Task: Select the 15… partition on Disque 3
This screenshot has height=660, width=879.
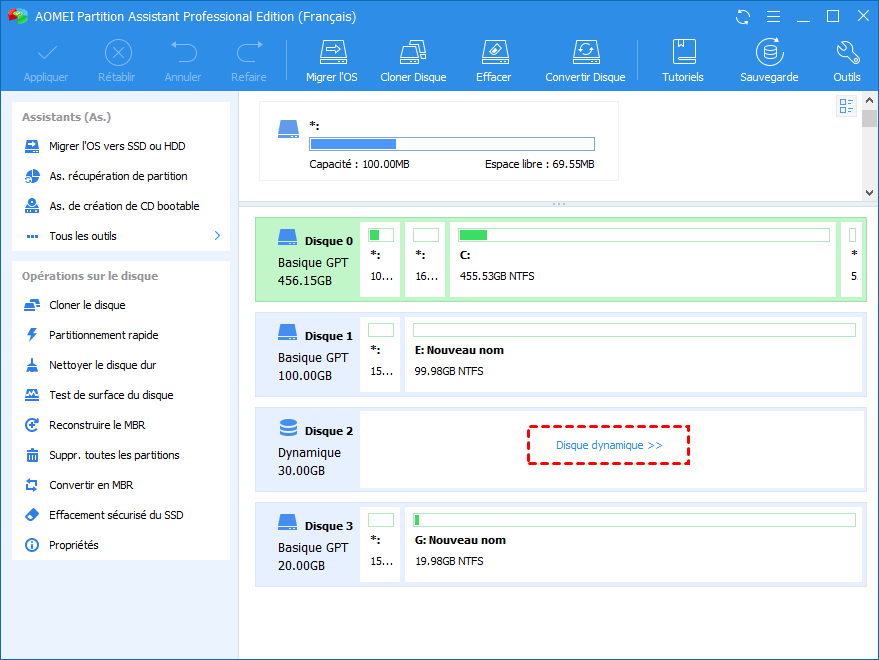Action: point(381,545)
